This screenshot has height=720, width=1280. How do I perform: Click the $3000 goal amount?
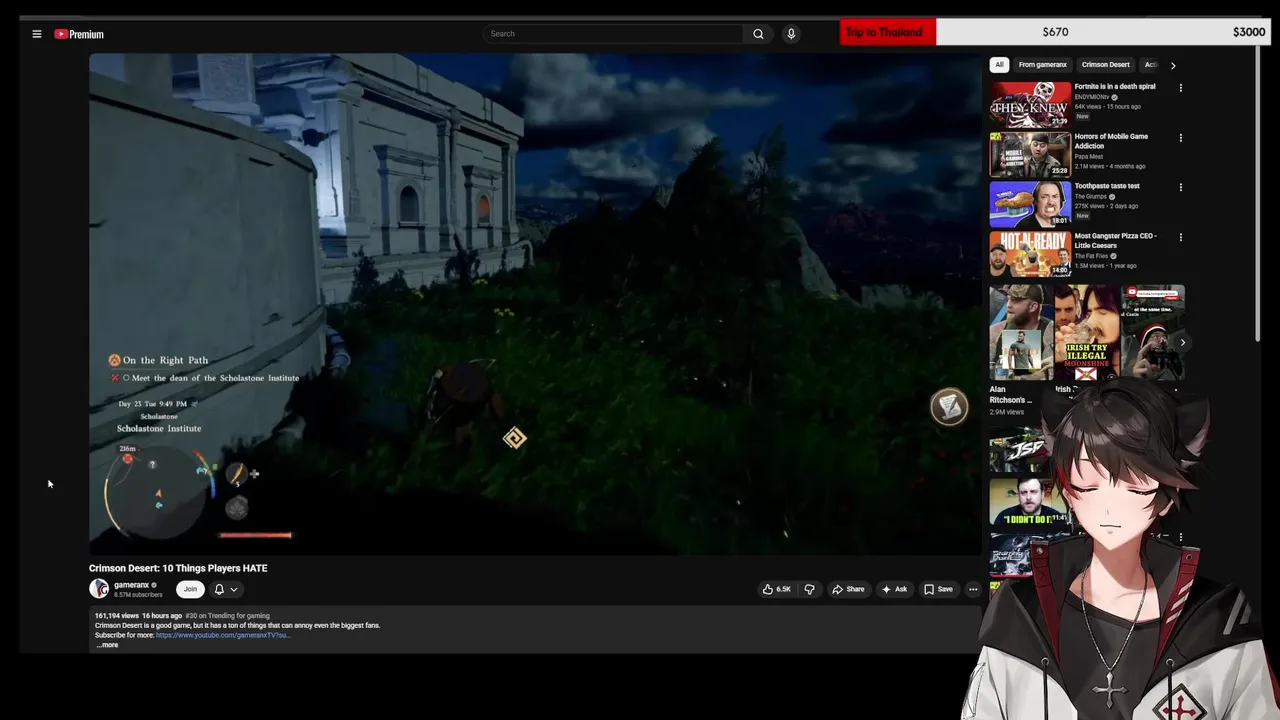(x=1249, y=32)
